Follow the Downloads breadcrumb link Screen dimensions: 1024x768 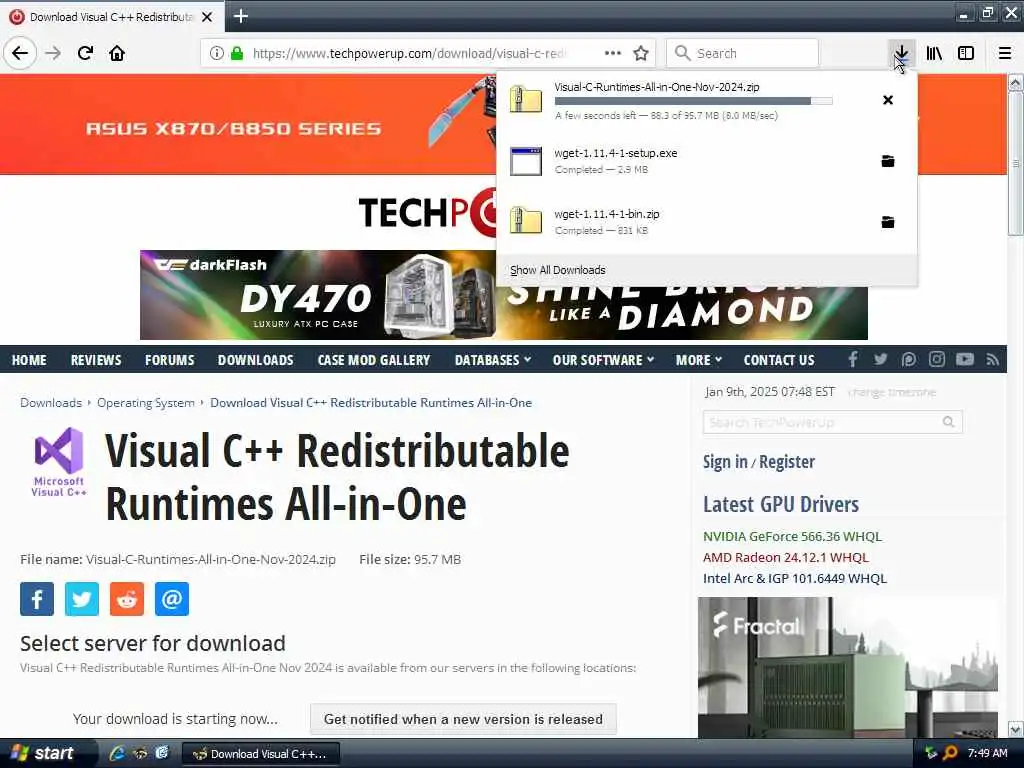(x=51, y=402)
